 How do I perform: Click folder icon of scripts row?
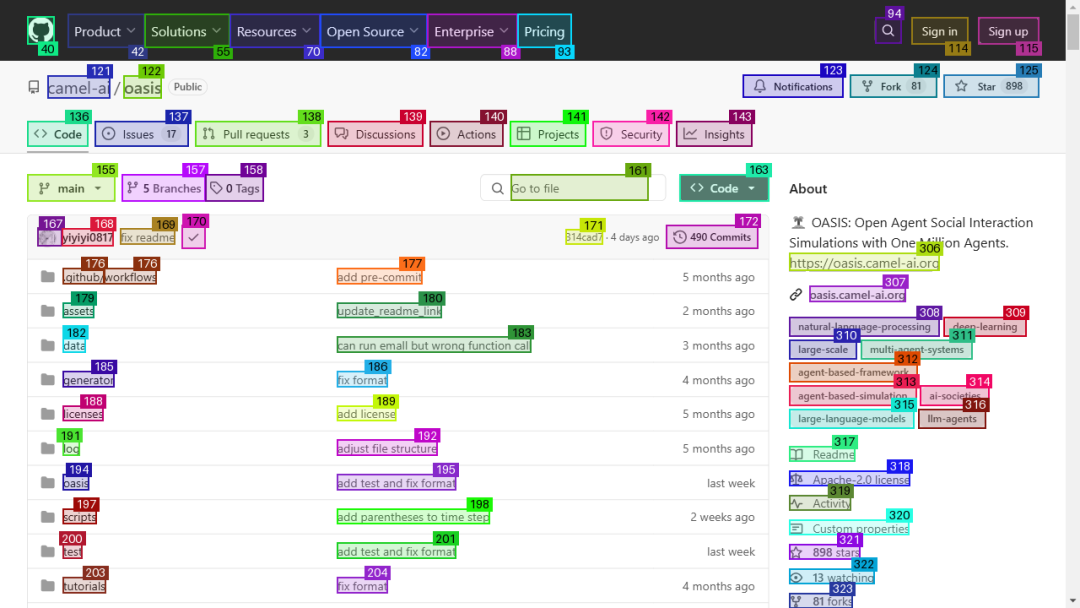(x=48, y=517)
